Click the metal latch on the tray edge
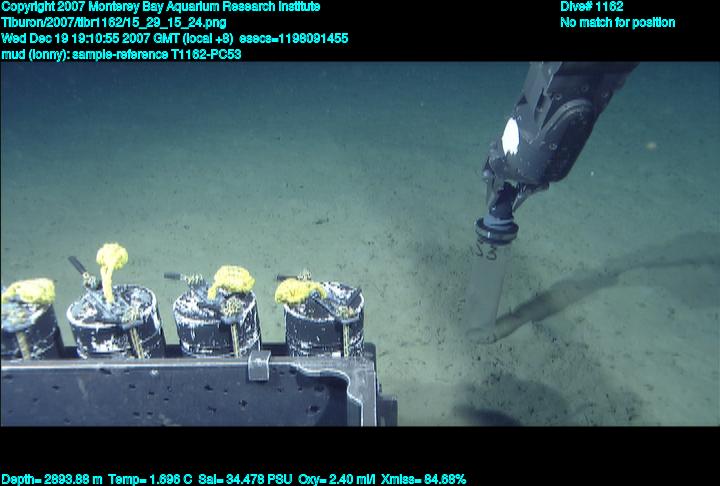720x486 pixels. [259, 365]
